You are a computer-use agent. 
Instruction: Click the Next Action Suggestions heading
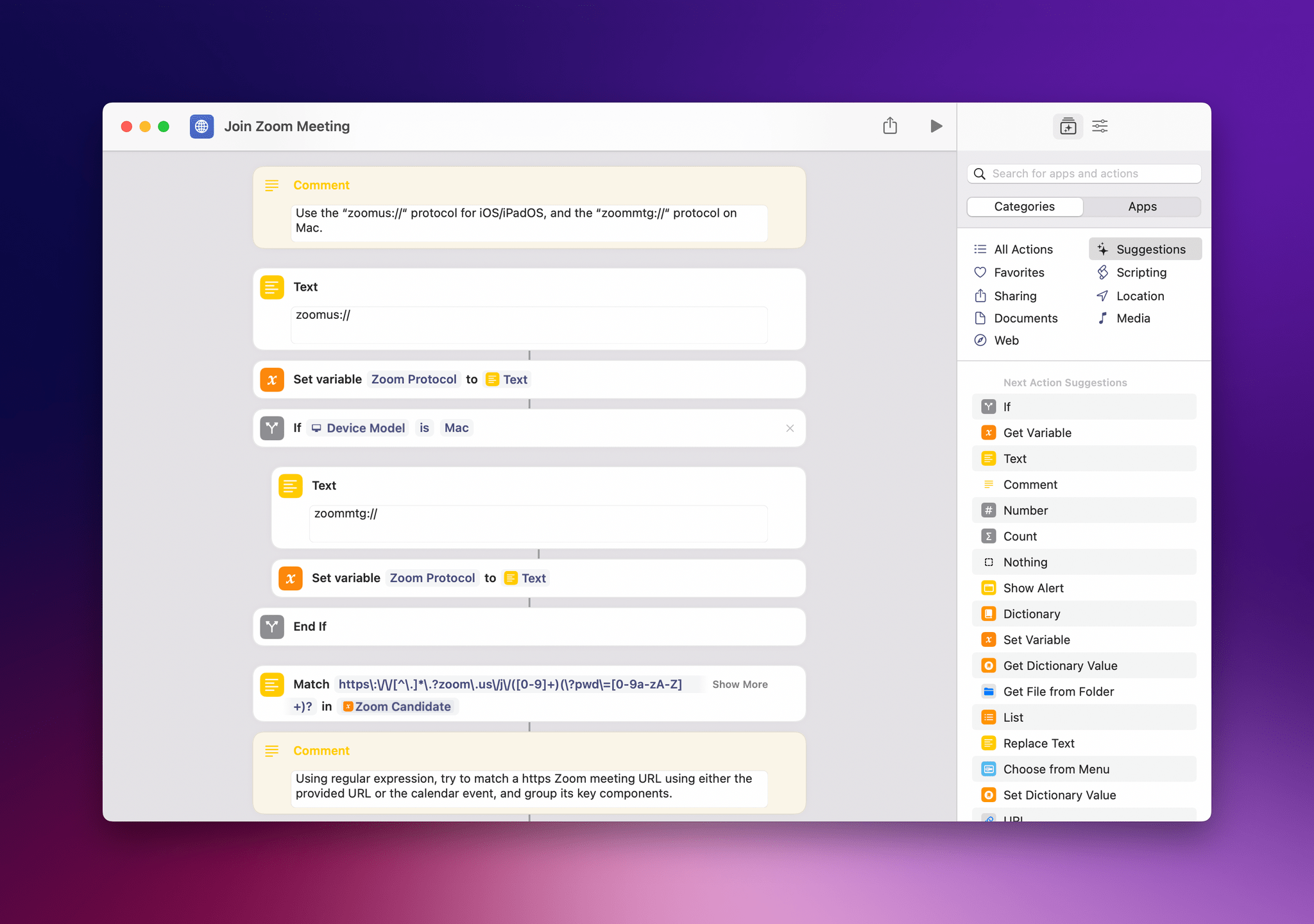pyautogui.click(x=1065, y=382)
